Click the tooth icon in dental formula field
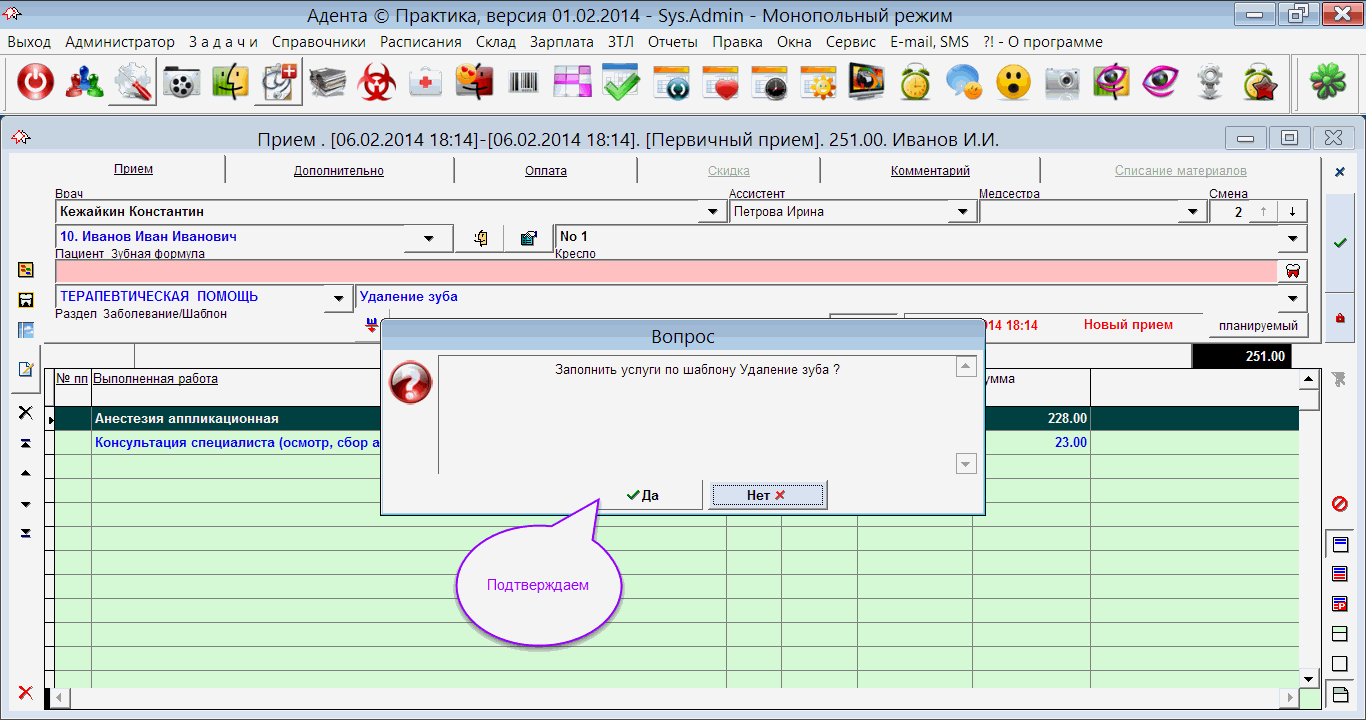Image resolution: width=1366 pixels, height=720 pixels. (1292, 271)
